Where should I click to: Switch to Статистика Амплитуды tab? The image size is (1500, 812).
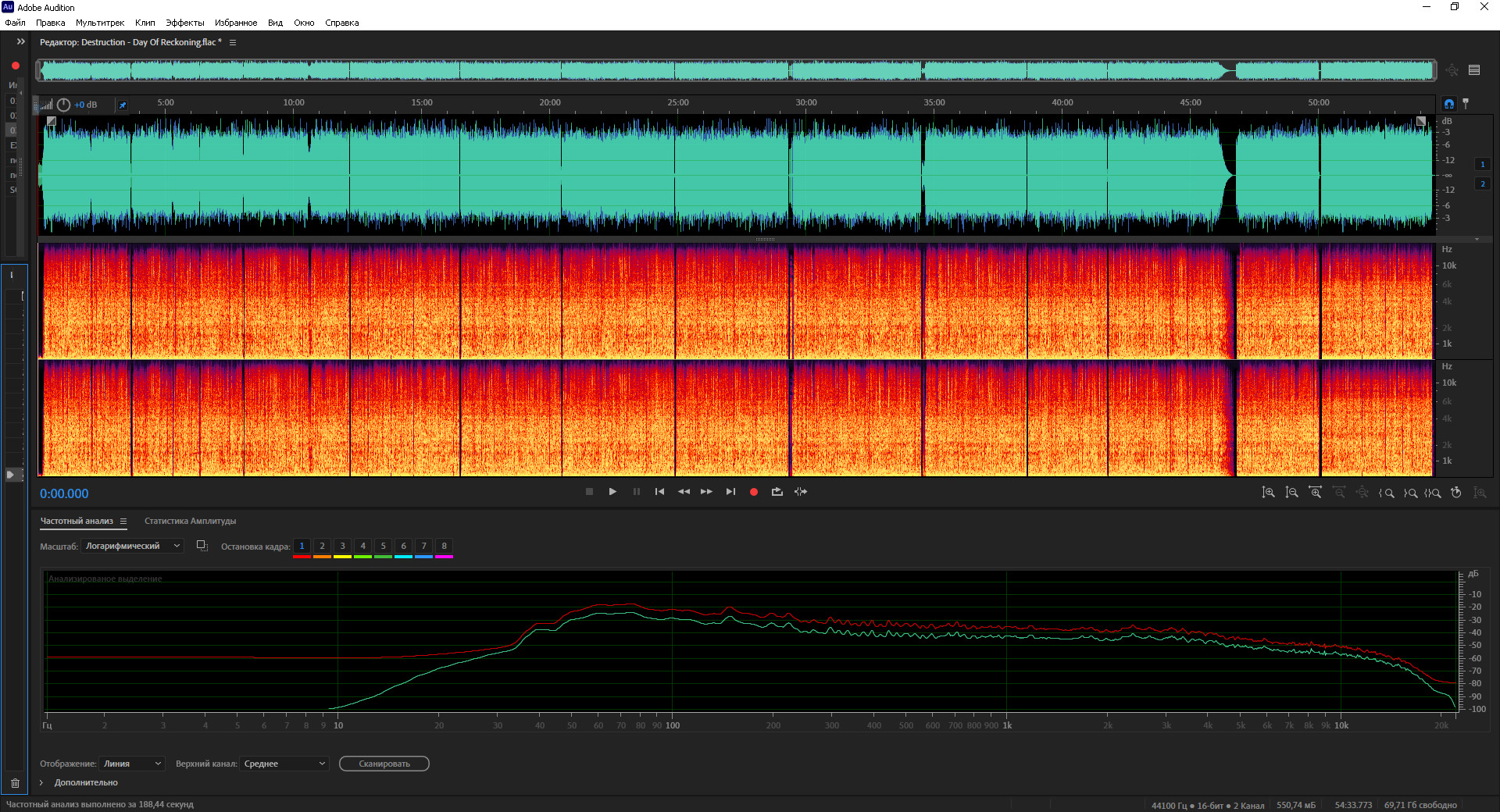point(190,521)
